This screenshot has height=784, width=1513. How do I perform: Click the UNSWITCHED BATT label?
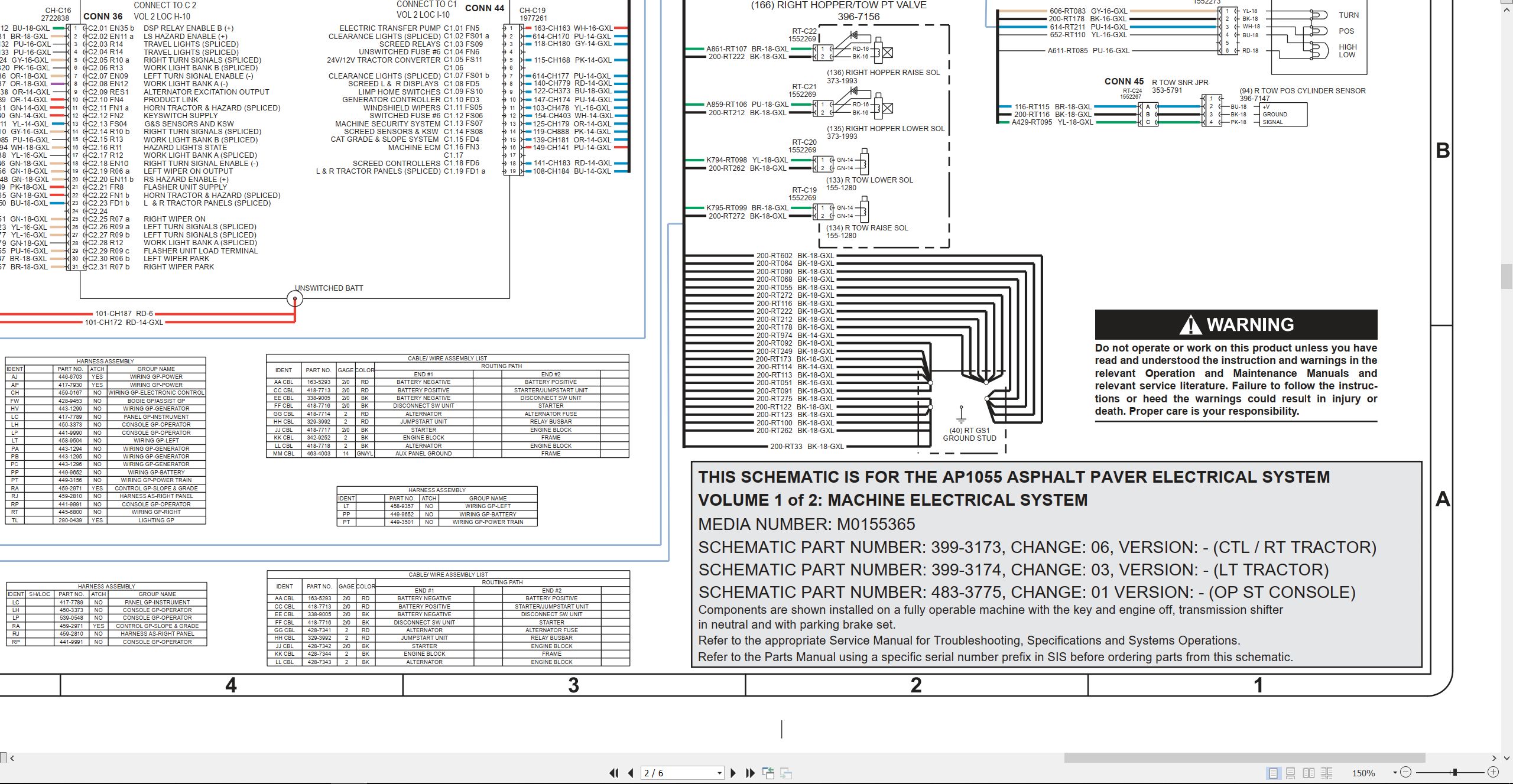point(329,288)
